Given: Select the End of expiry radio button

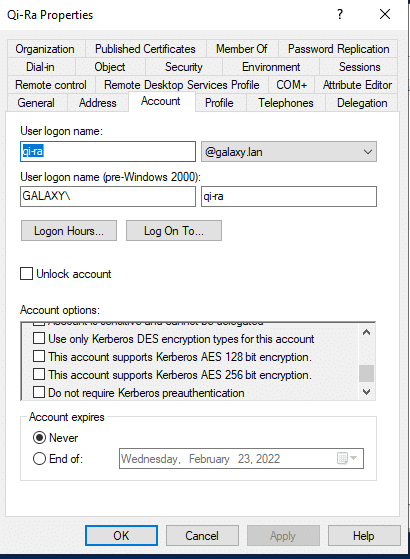Looking at the screenshot, I should [x=39, y=458].
